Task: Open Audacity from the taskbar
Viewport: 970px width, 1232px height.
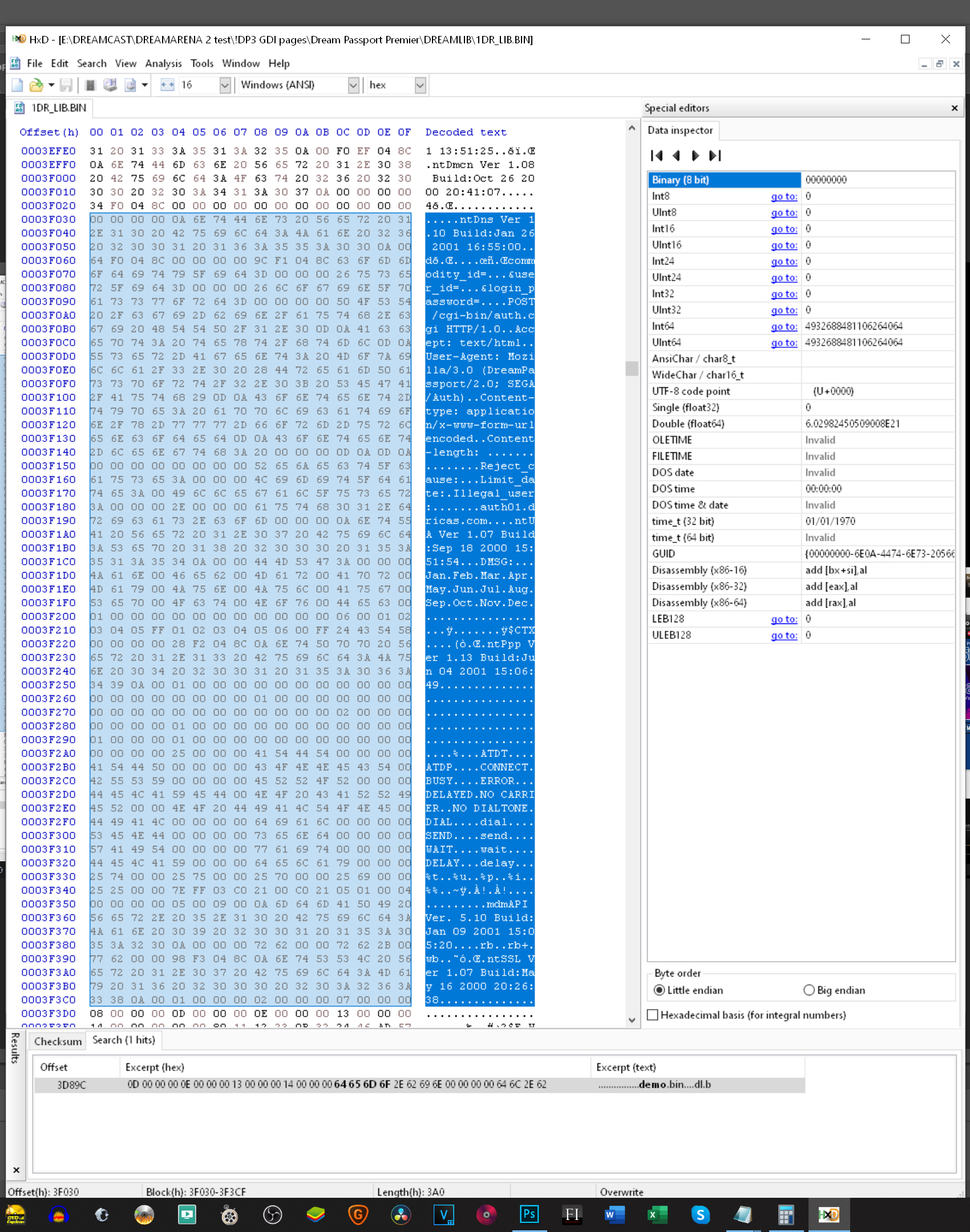Action: [59, 1215]
